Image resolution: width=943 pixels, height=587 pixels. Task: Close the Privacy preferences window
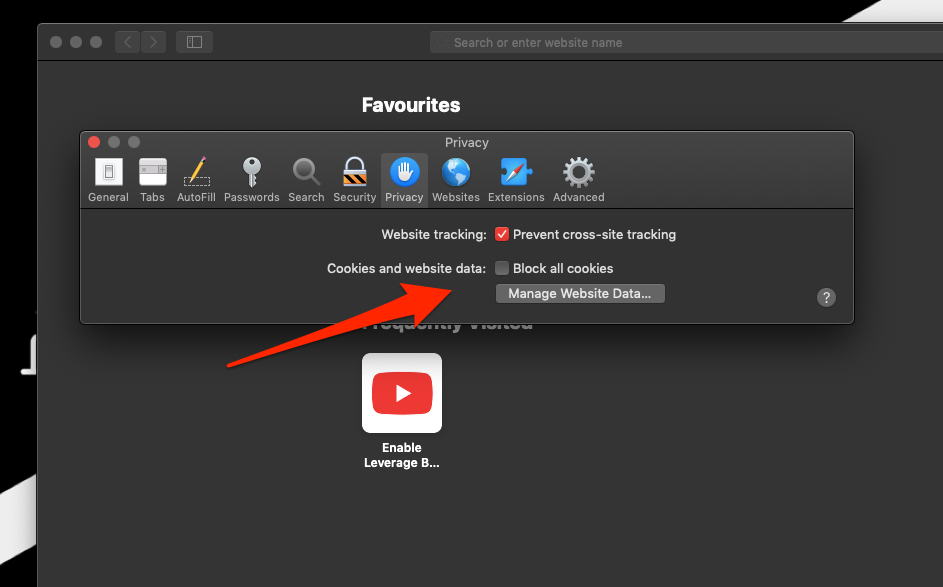click(x=94, y=142)
